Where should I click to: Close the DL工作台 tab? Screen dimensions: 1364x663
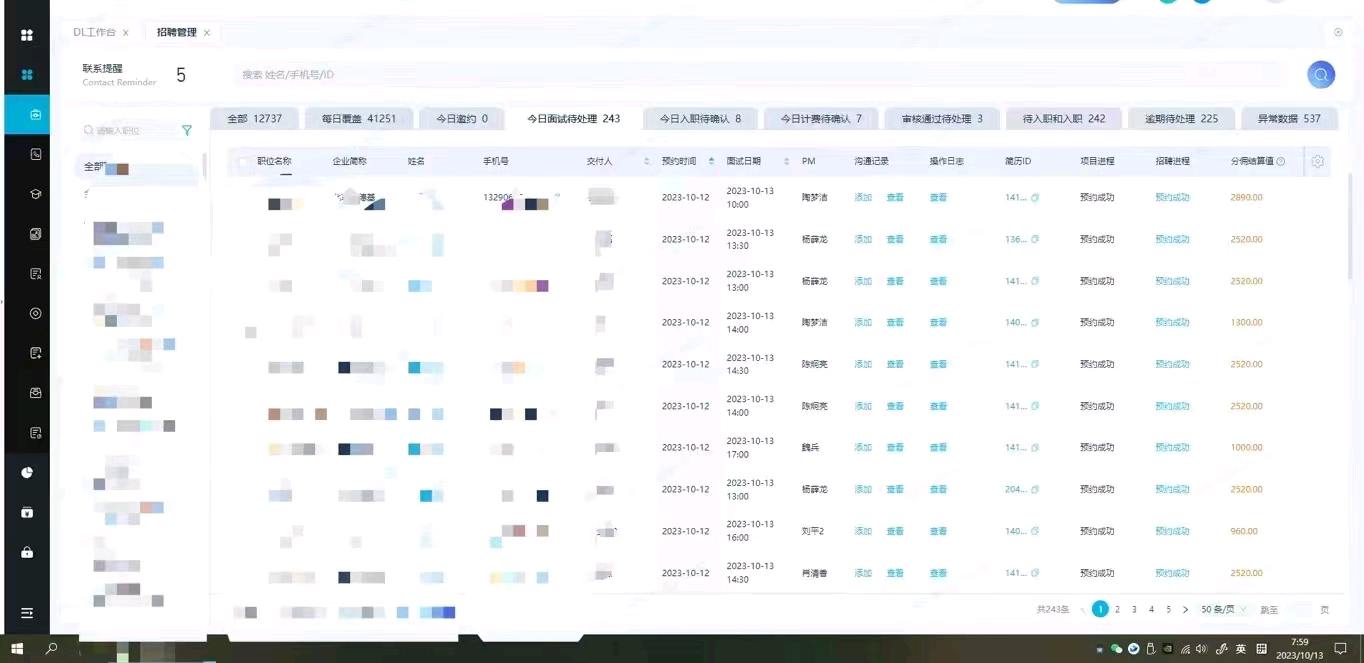coord(126,33)
